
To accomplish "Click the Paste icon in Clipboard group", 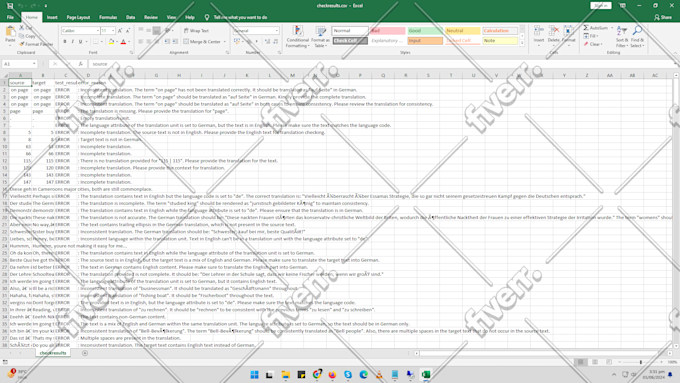I will (10, 32).
